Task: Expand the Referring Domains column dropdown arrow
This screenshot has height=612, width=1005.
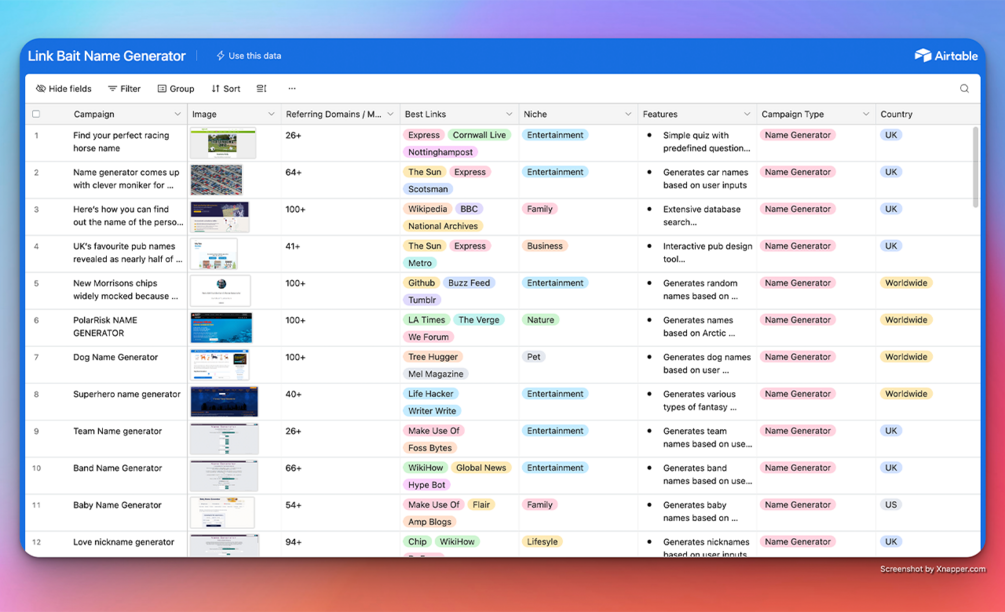Action: (x=390, y=114)
